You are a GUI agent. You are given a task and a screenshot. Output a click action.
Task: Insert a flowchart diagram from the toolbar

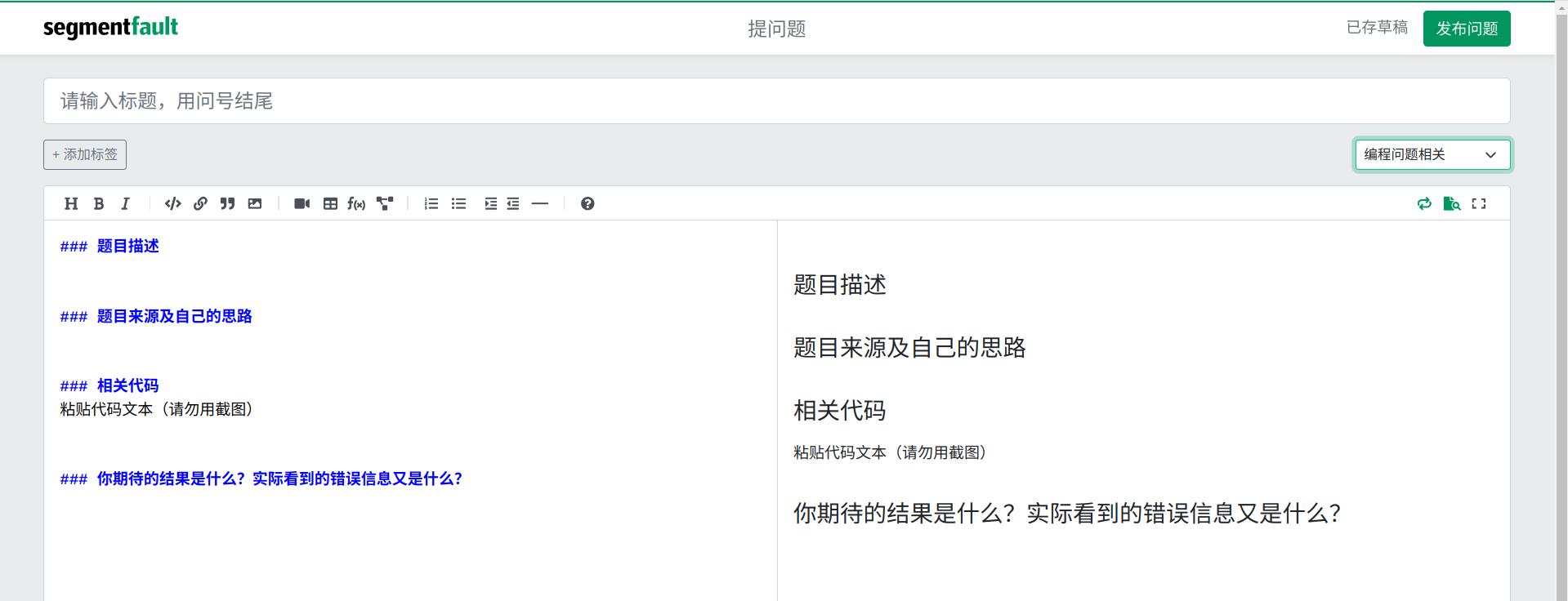click(x=385, y=203)
